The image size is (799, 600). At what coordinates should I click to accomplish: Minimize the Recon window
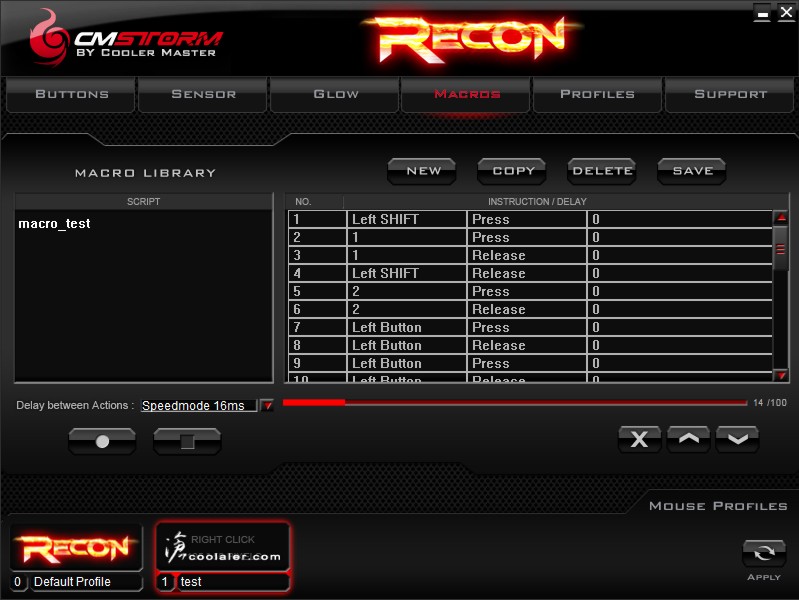[763, 12]
